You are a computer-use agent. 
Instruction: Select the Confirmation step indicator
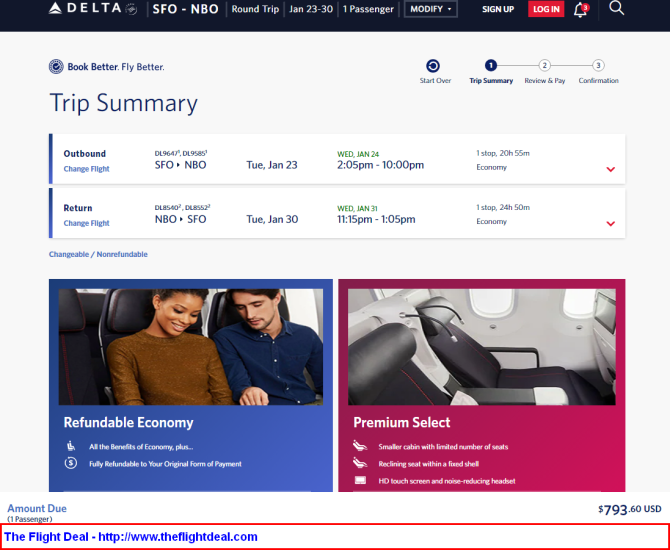tap(598, 66)
